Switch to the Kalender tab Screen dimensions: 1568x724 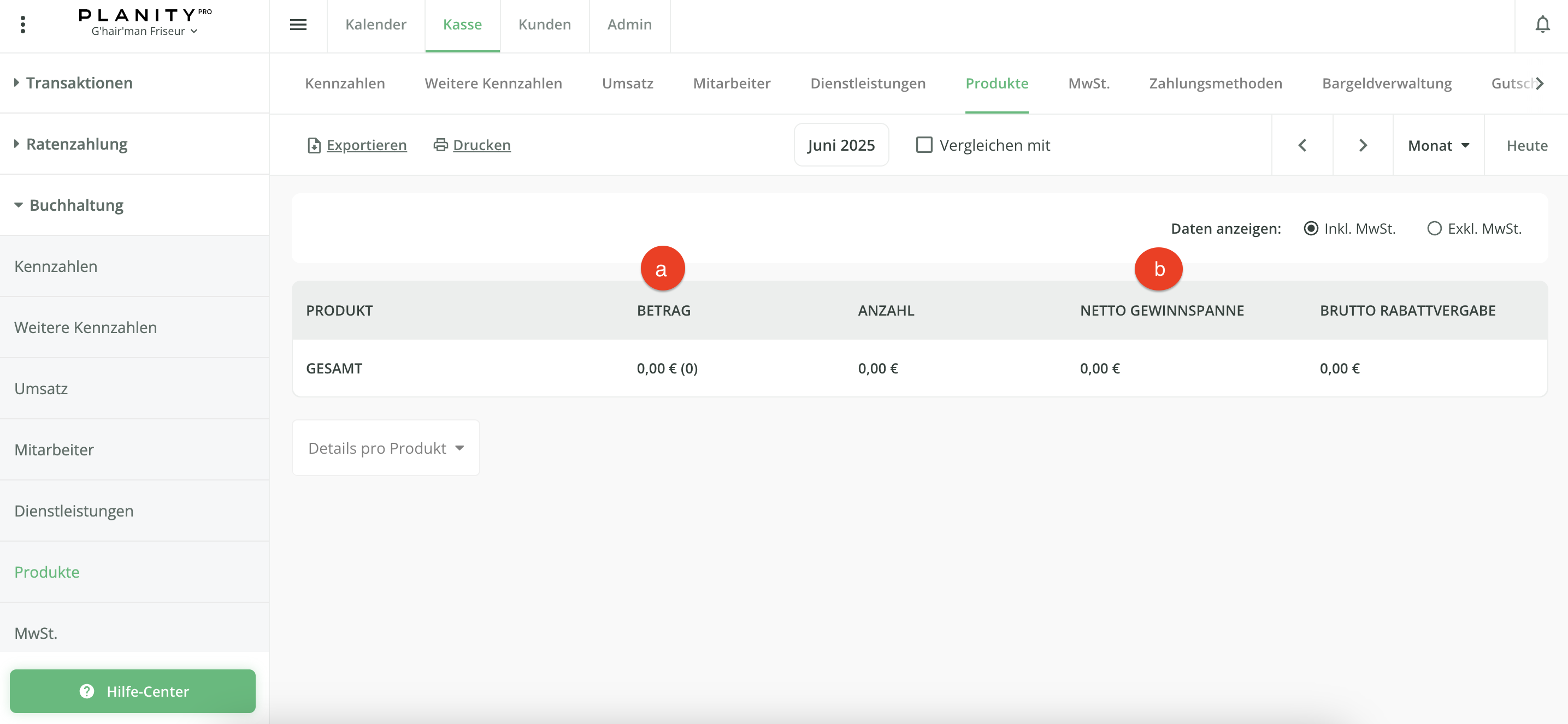[375, 25]
